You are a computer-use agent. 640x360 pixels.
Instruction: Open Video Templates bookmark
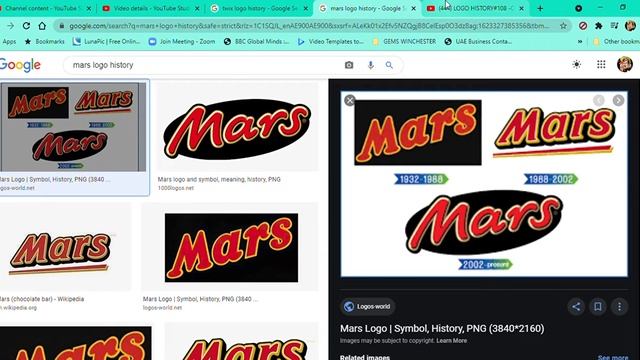pyautogui.click(x=331, y=42)
